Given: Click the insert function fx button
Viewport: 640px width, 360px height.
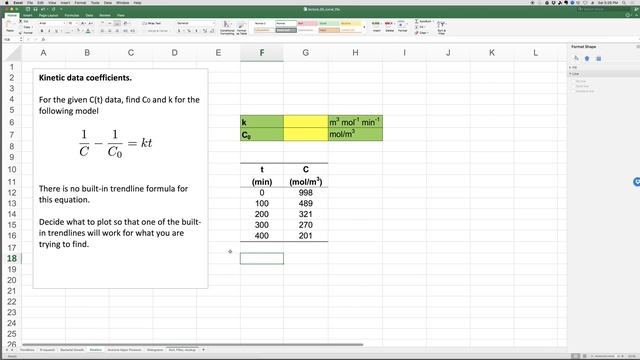Looking at the screenshot, I should (43, 39).
